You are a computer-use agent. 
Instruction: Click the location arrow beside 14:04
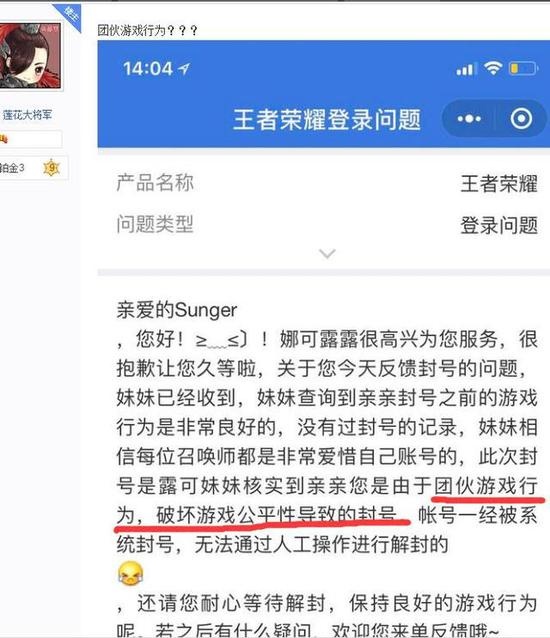click(184, 69)
